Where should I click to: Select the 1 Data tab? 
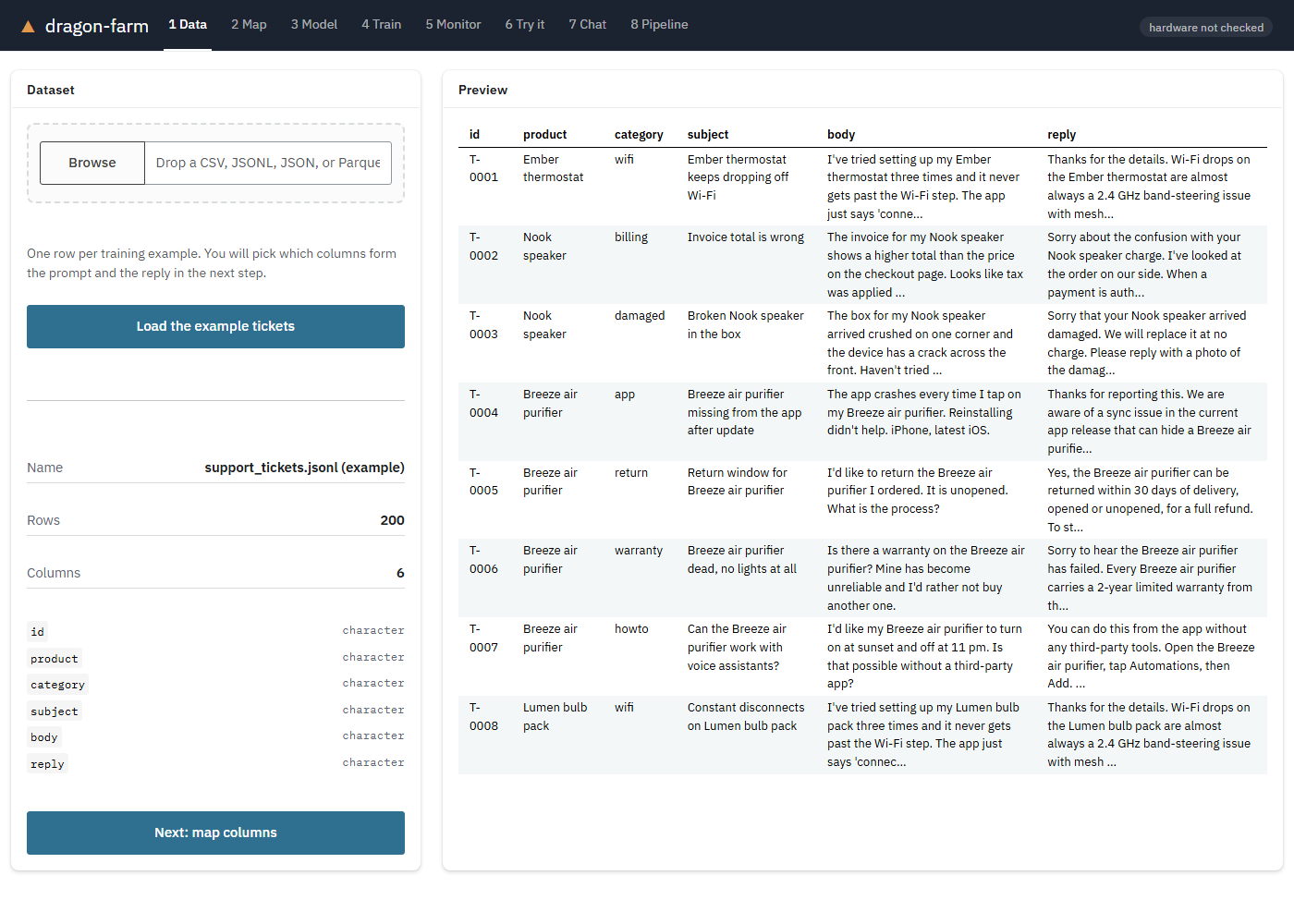pos(188,25)
